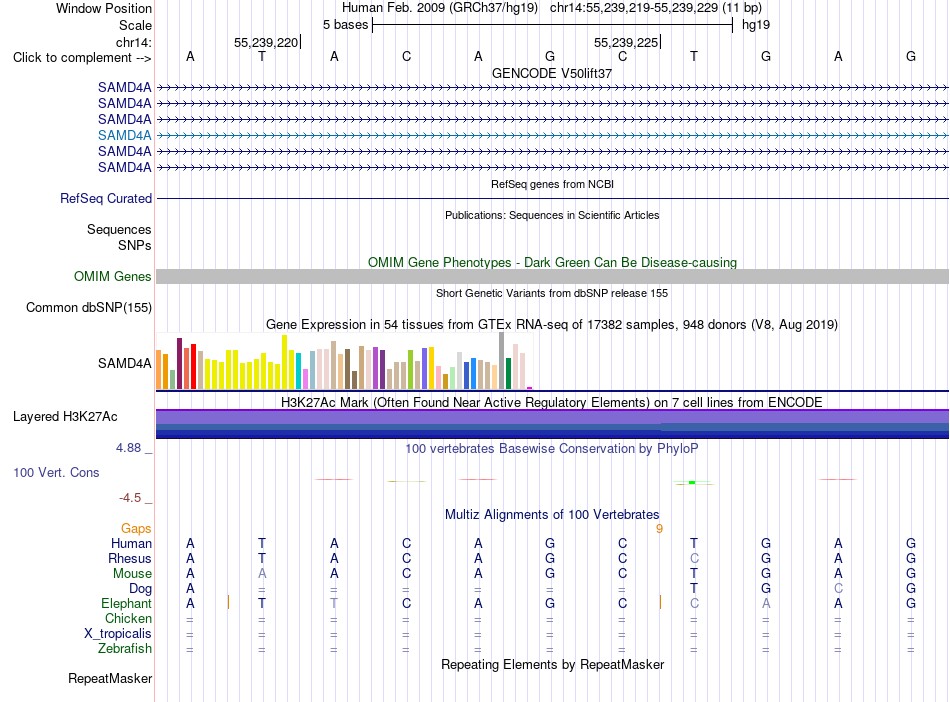Click the RefSeq genes from NCBI title
950x702 pixels.
[x=552, y=184]
